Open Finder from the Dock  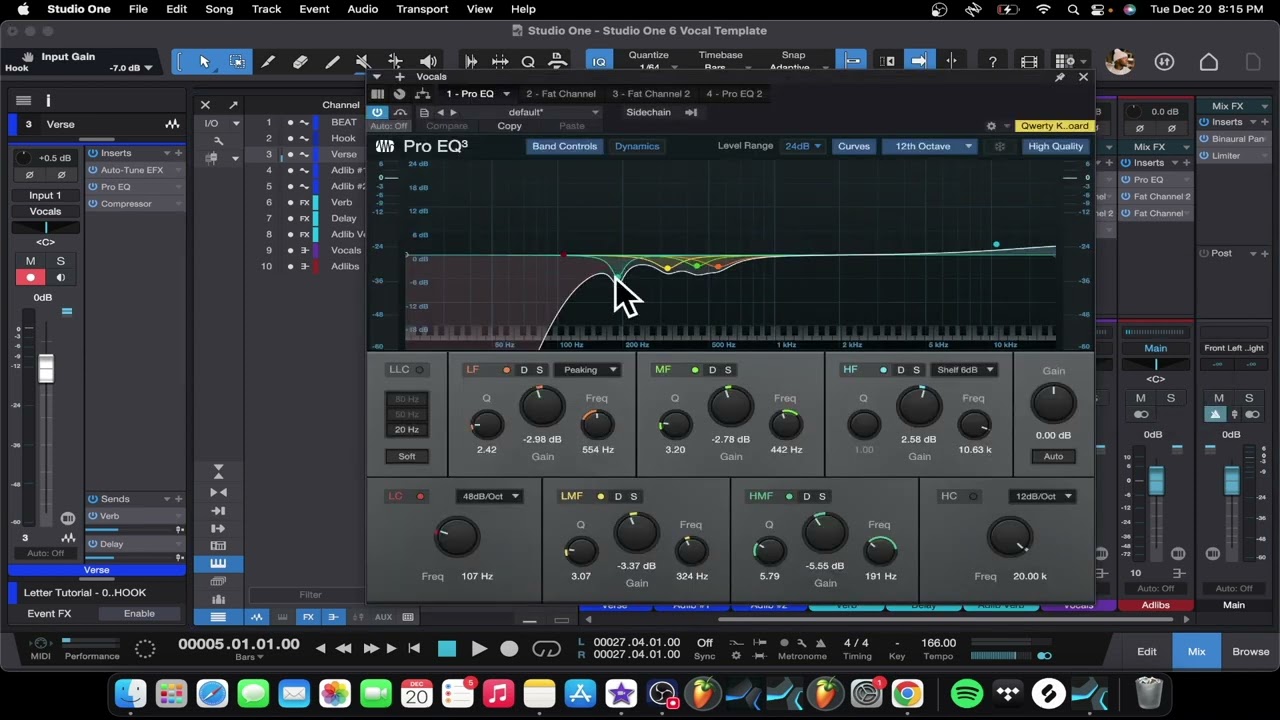click(130, 692)
